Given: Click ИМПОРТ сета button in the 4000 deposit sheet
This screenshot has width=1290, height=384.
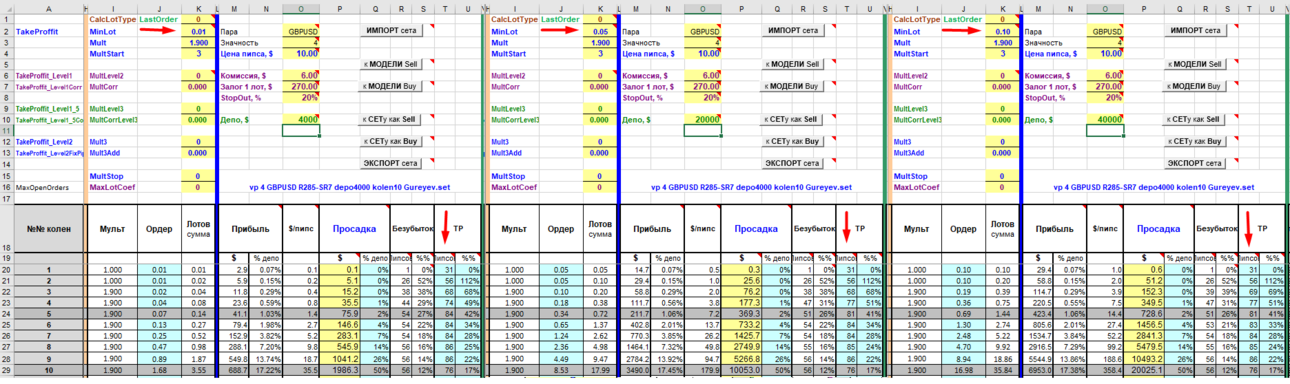Looking at the screenshot, I should coord(391,31).
